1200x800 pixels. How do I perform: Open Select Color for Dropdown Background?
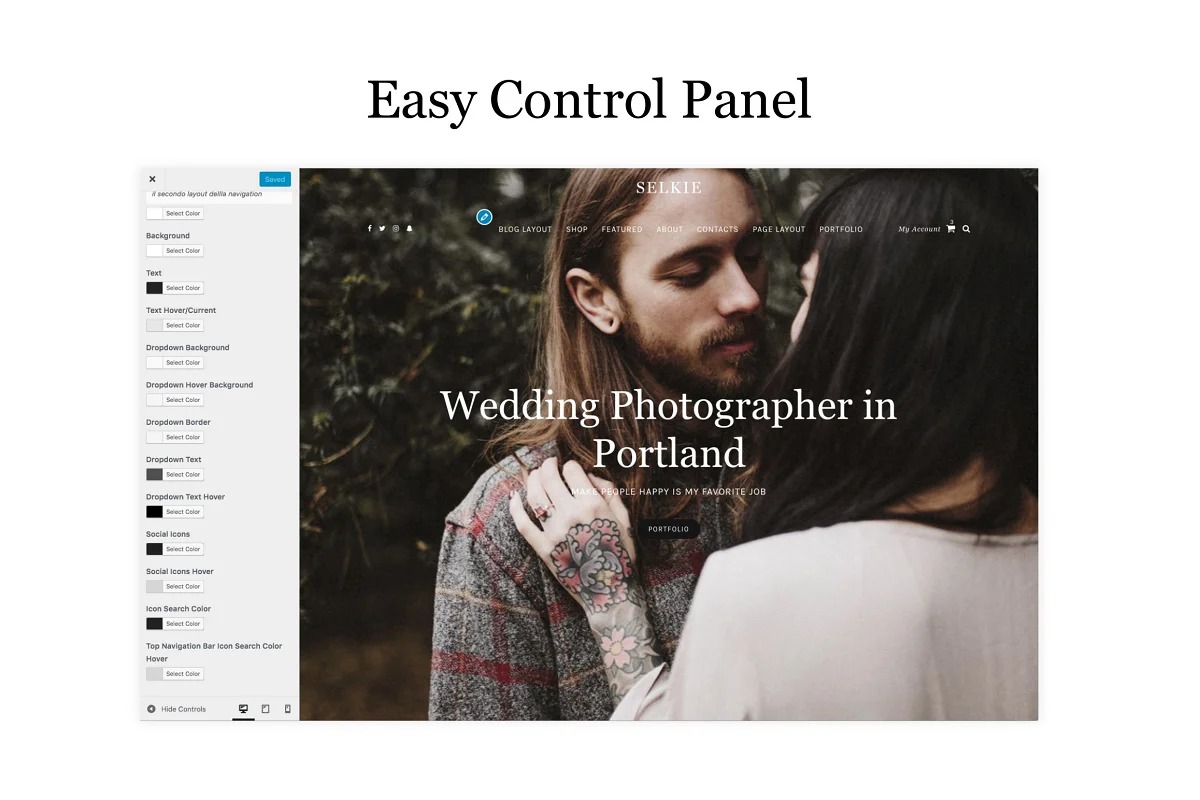[x=183, y=363]
